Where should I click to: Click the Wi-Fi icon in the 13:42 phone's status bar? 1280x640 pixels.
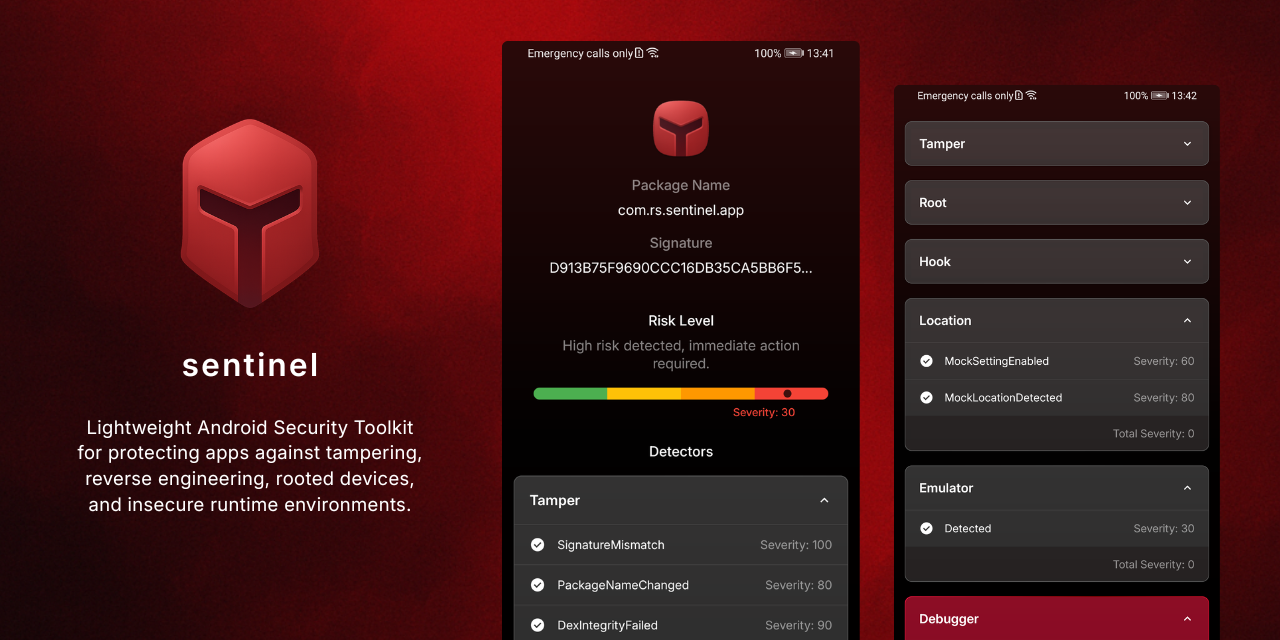click(x=1031, y=96)
